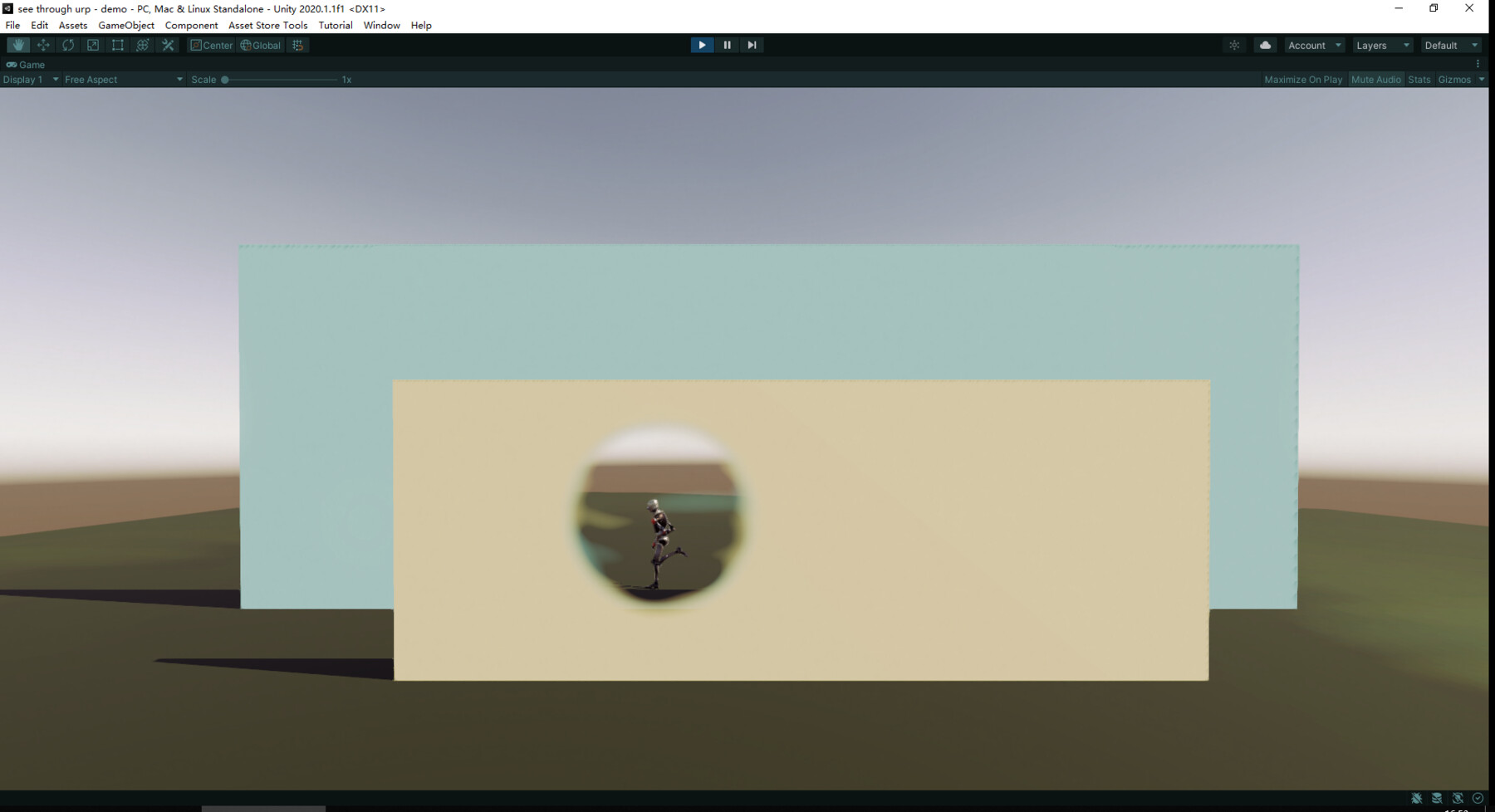Open the Layers dropdown

1381,45
